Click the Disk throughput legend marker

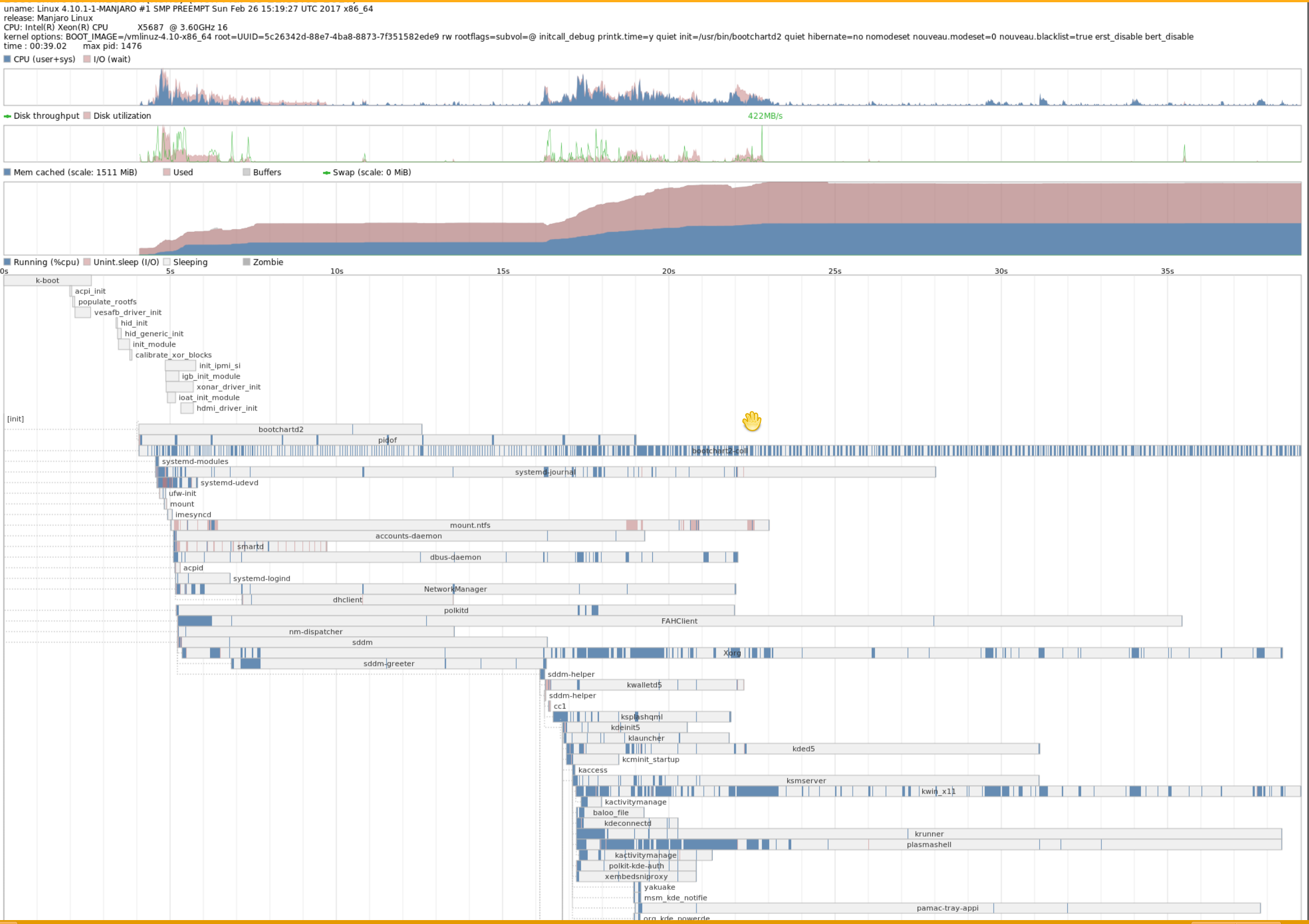pos(7,116)
